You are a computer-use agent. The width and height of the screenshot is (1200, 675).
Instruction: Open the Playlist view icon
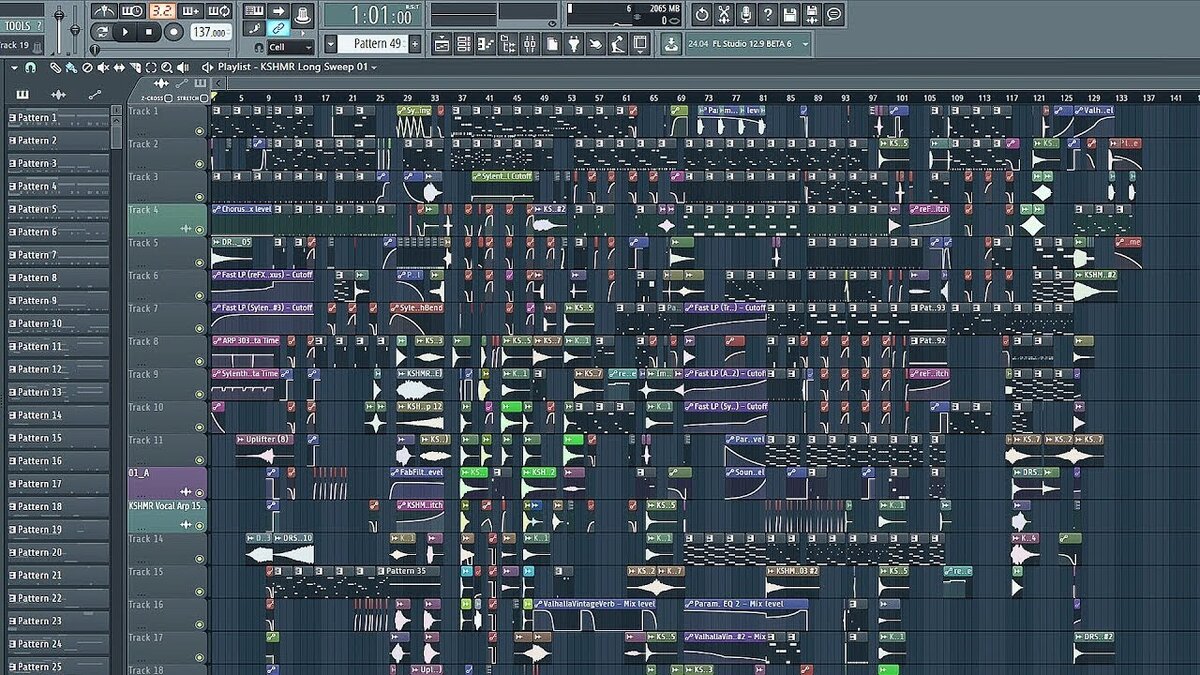[x=441, y=44]
